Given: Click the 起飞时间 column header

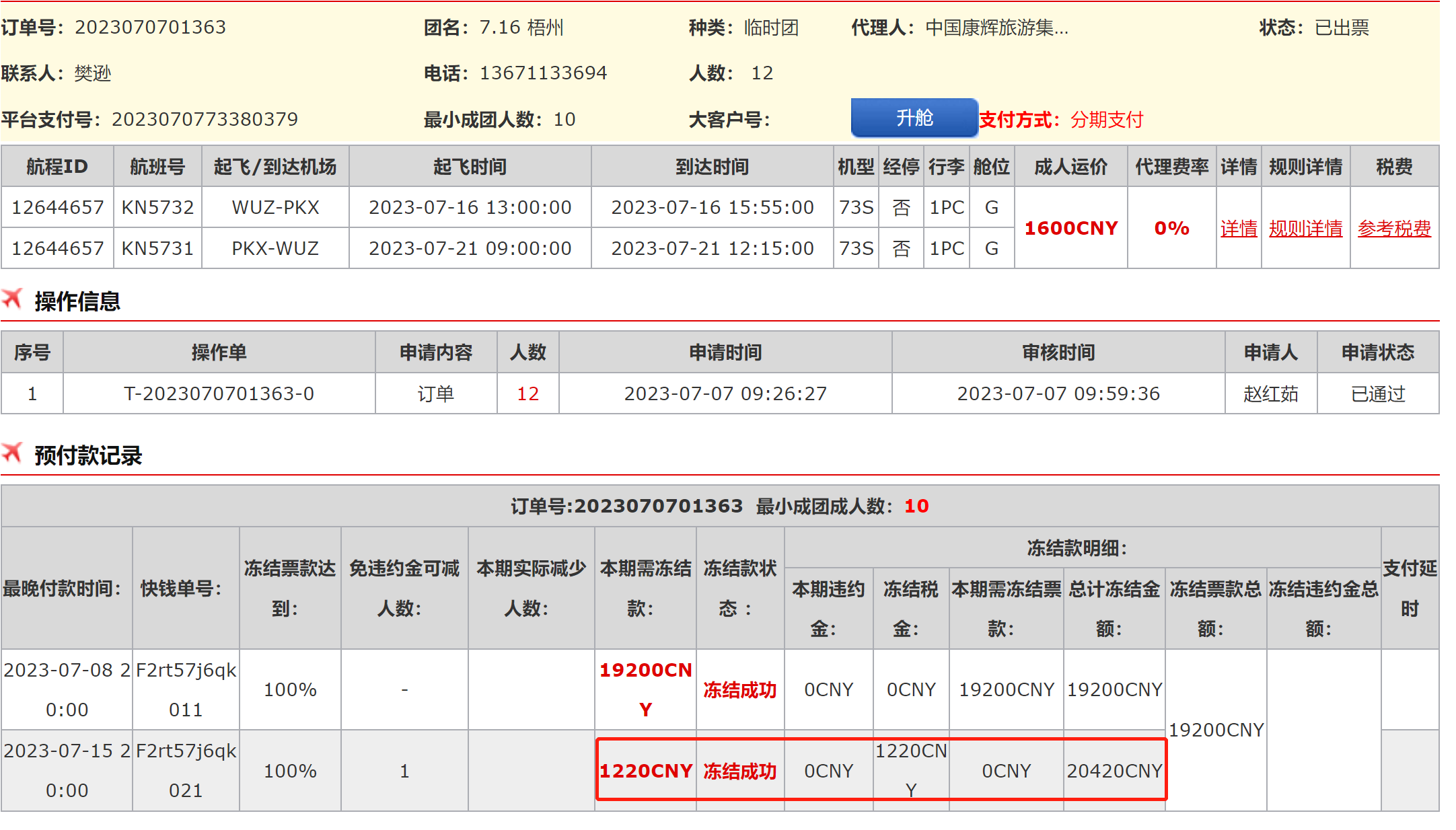Looking at the screenshot, I should (x=470, y=166).
